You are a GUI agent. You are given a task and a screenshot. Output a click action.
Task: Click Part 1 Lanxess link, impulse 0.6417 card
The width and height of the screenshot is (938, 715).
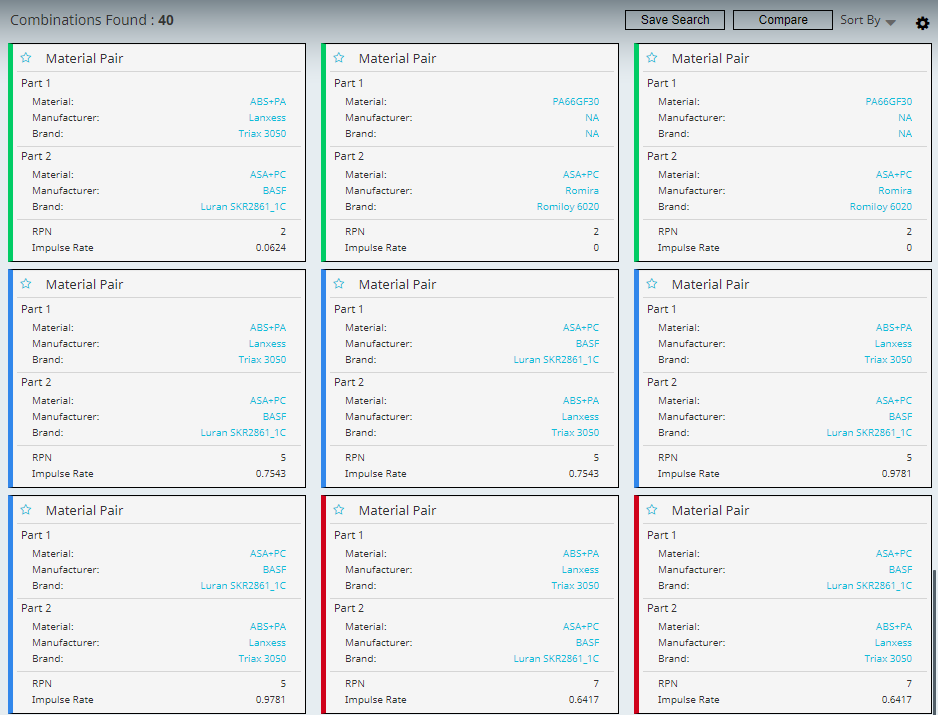click(580, 570)
